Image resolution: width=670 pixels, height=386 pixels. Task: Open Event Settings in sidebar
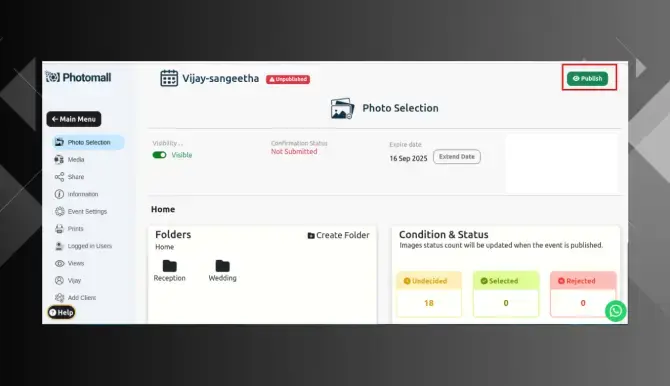click(x=81, y=211)
